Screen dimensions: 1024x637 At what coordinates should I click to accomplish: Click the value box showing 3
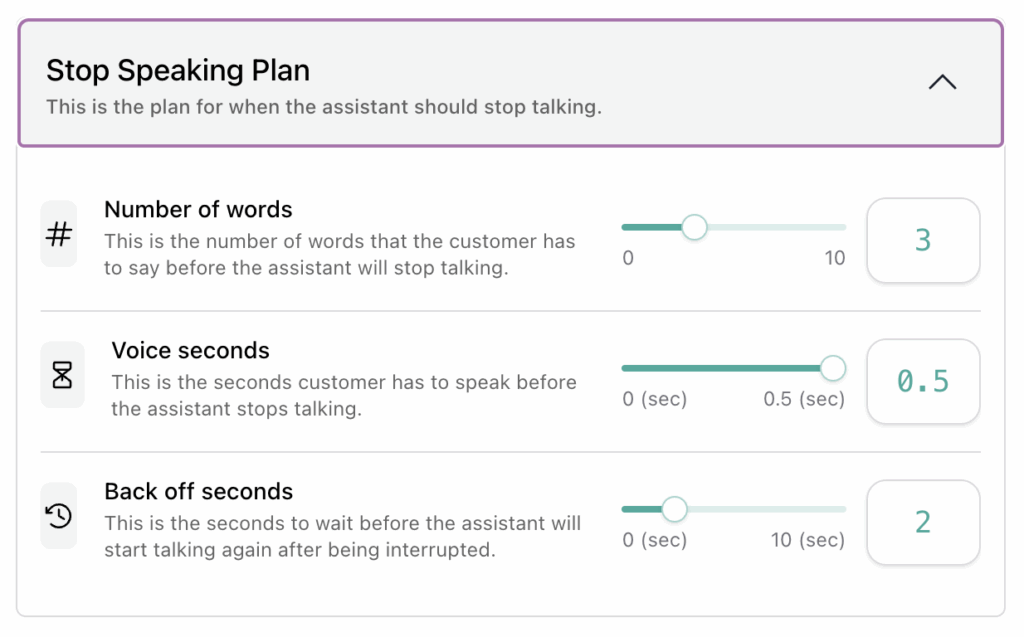(922, 240)
